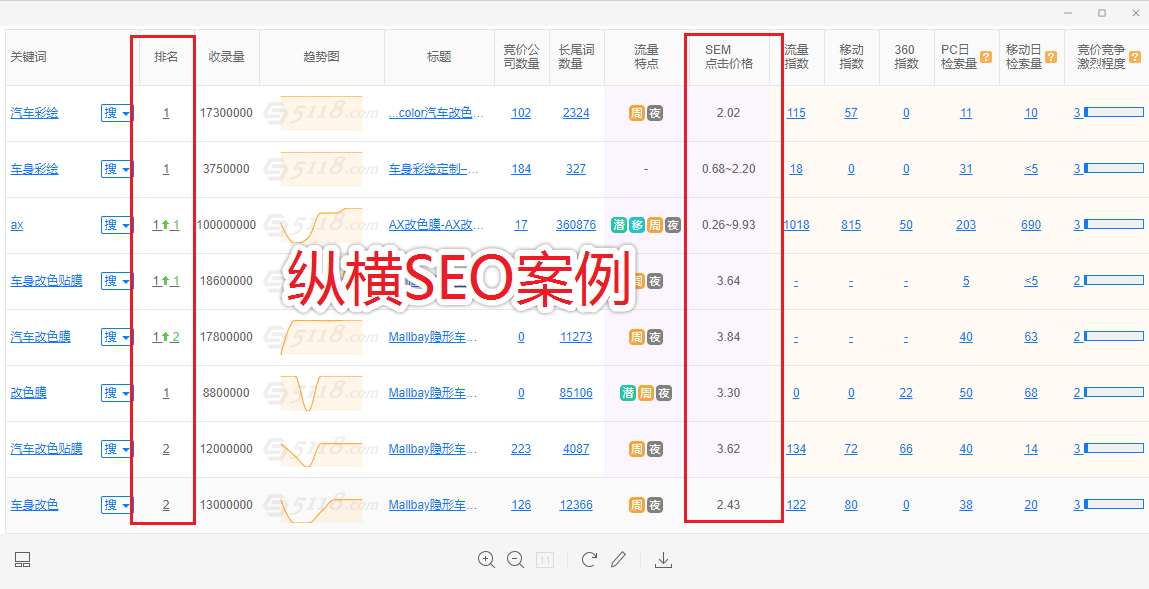Open the dropdown next to 搜 in 车身彩绘 row

pyautogui.click(x=127, y=169)
